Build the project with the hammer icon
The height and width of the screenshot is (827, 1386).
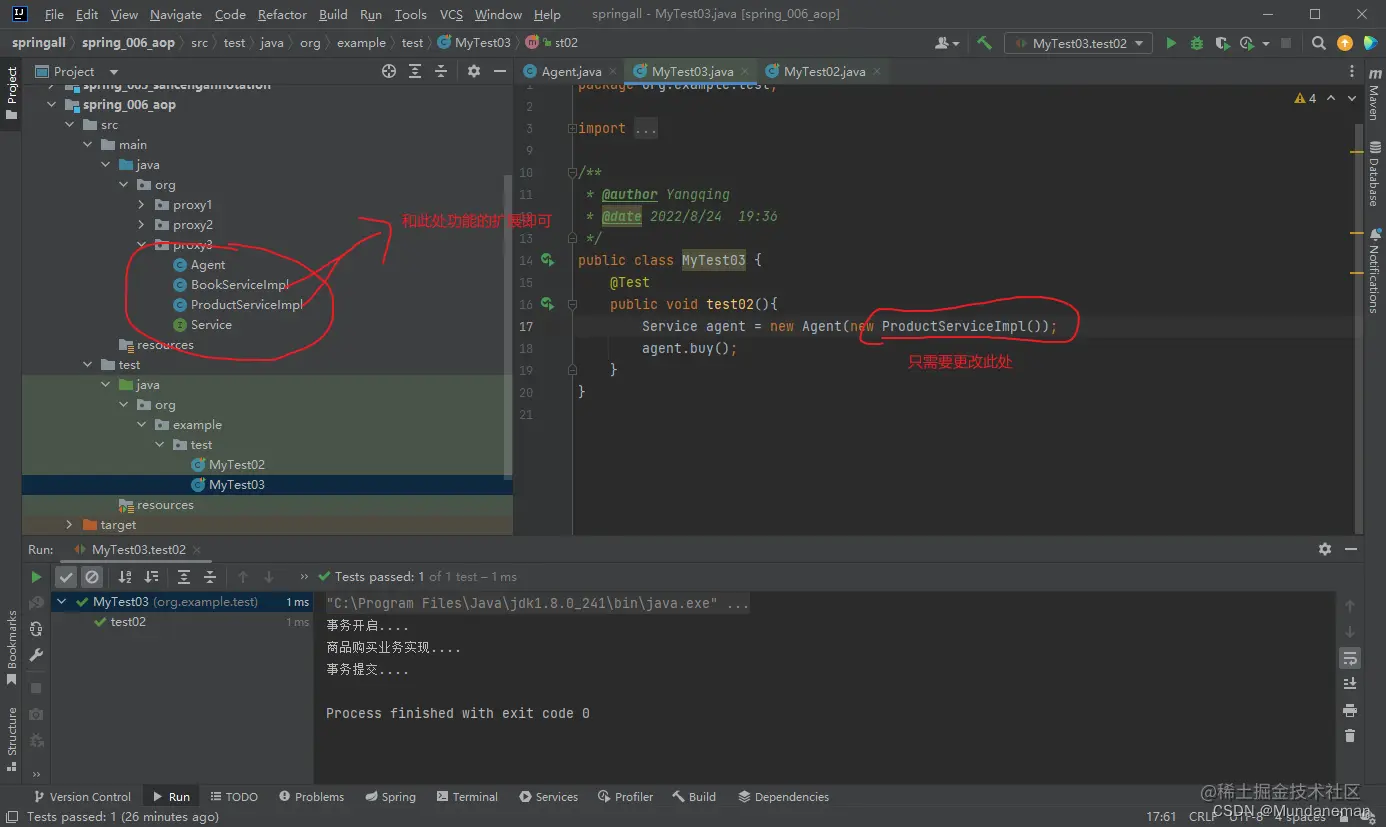tap(984, 43)
